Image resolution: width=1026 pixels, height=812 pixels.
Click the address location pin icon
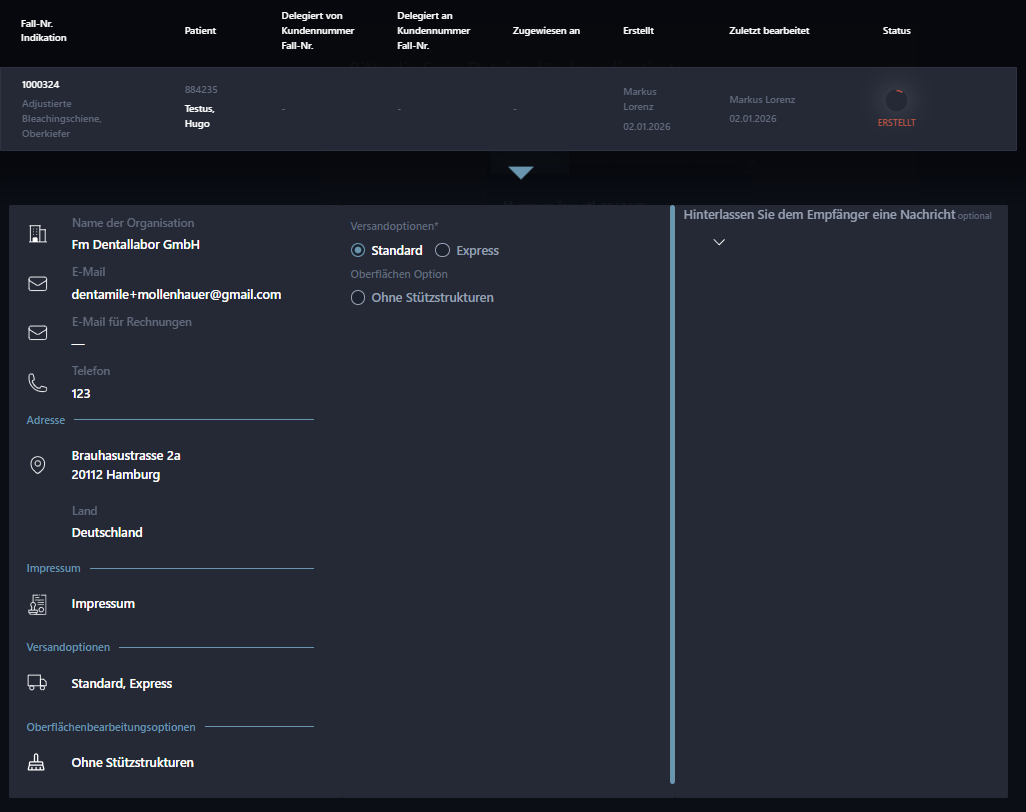(38, 465)
